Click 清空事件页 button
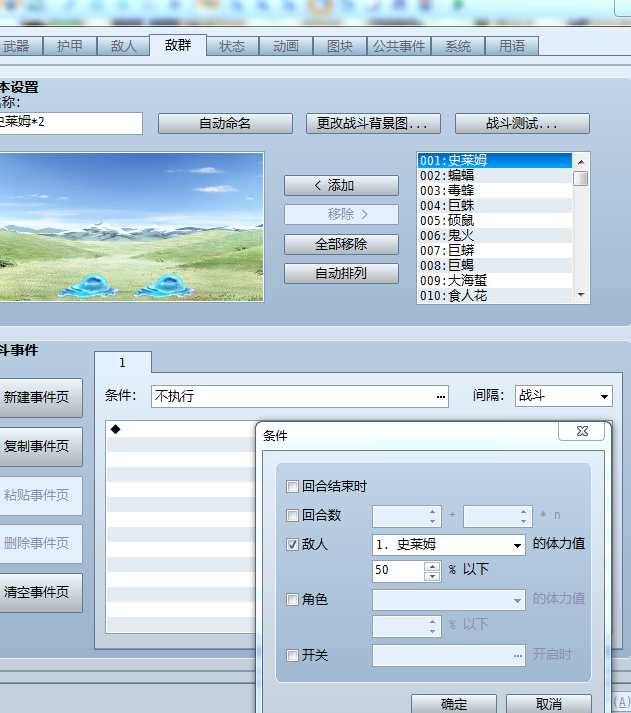Screen dimensions: 631x713 39,592
